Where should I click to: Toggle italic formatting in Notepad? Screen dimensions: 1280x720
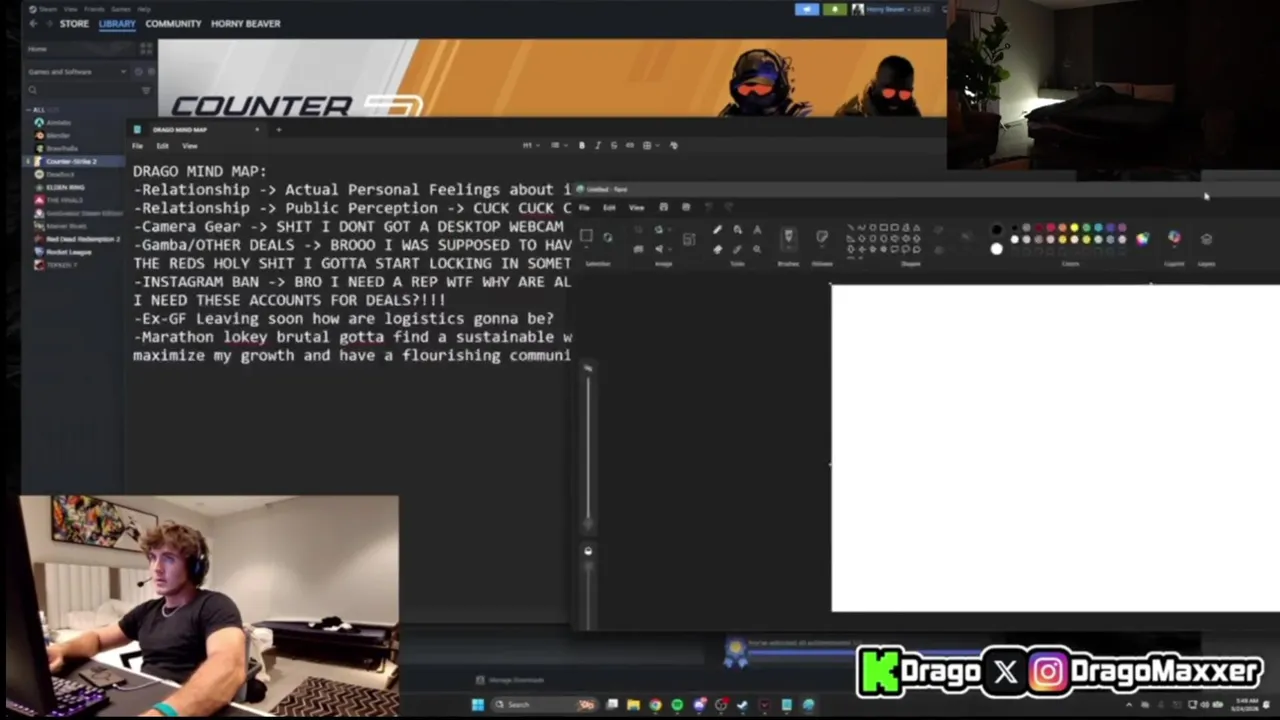click(x=598, y=145)
